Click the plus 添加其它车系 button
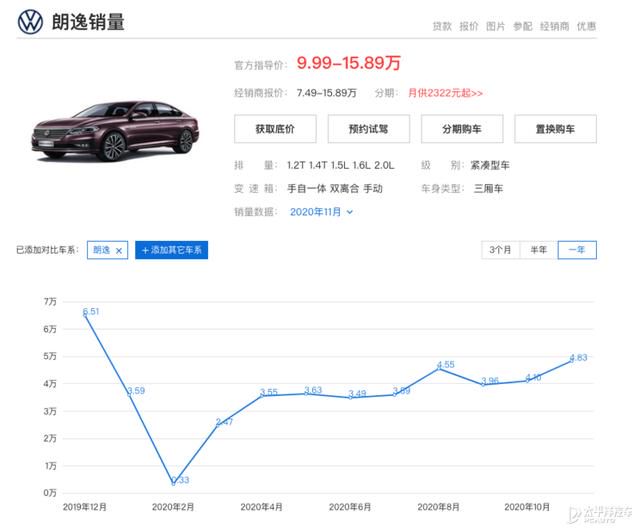Screen dimensions: 640x532 click(171, 250)
